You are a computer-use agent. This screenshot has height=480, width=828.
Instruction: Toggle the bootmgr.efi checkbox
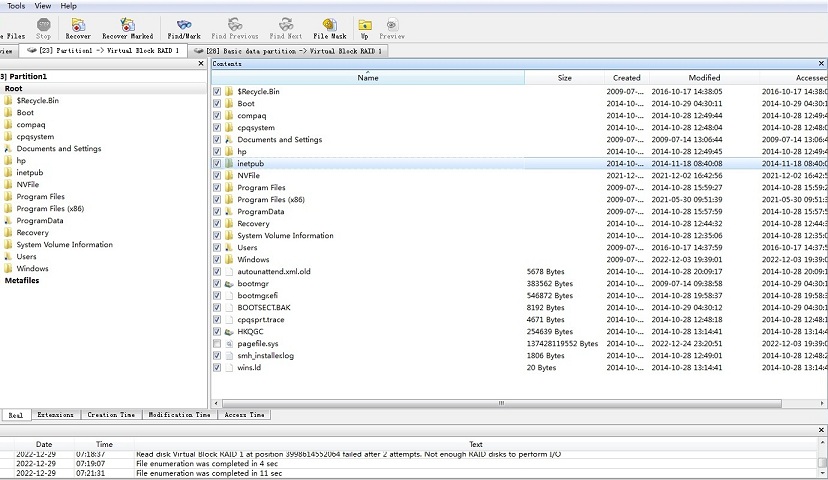pyautogui.click(x=217, y=296)
